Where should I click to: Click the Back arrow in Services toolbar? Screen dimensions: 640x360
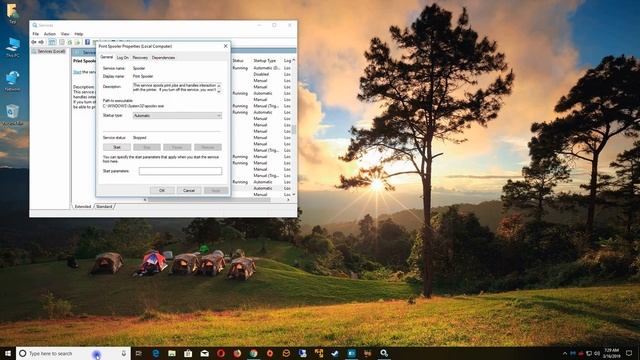click(x=34, y=42)
